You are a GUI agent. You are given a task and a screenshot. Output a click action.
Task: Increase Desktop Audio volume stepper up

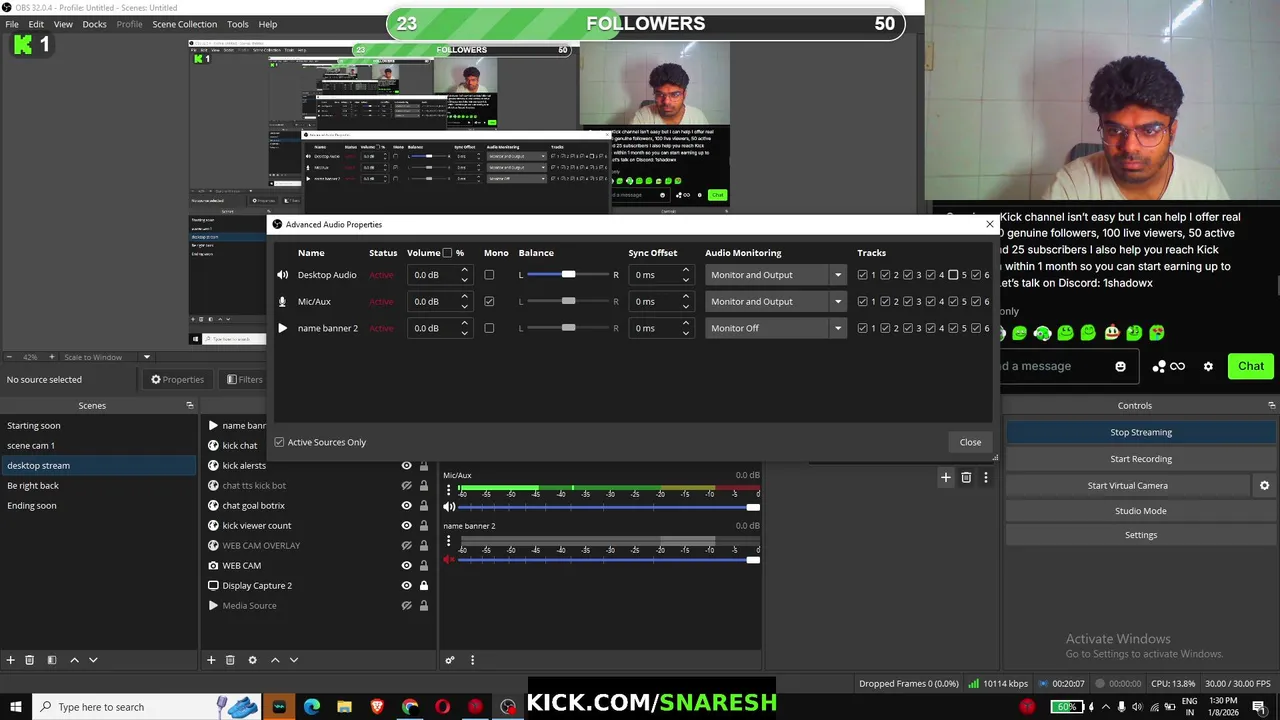(x=464, y=270)
